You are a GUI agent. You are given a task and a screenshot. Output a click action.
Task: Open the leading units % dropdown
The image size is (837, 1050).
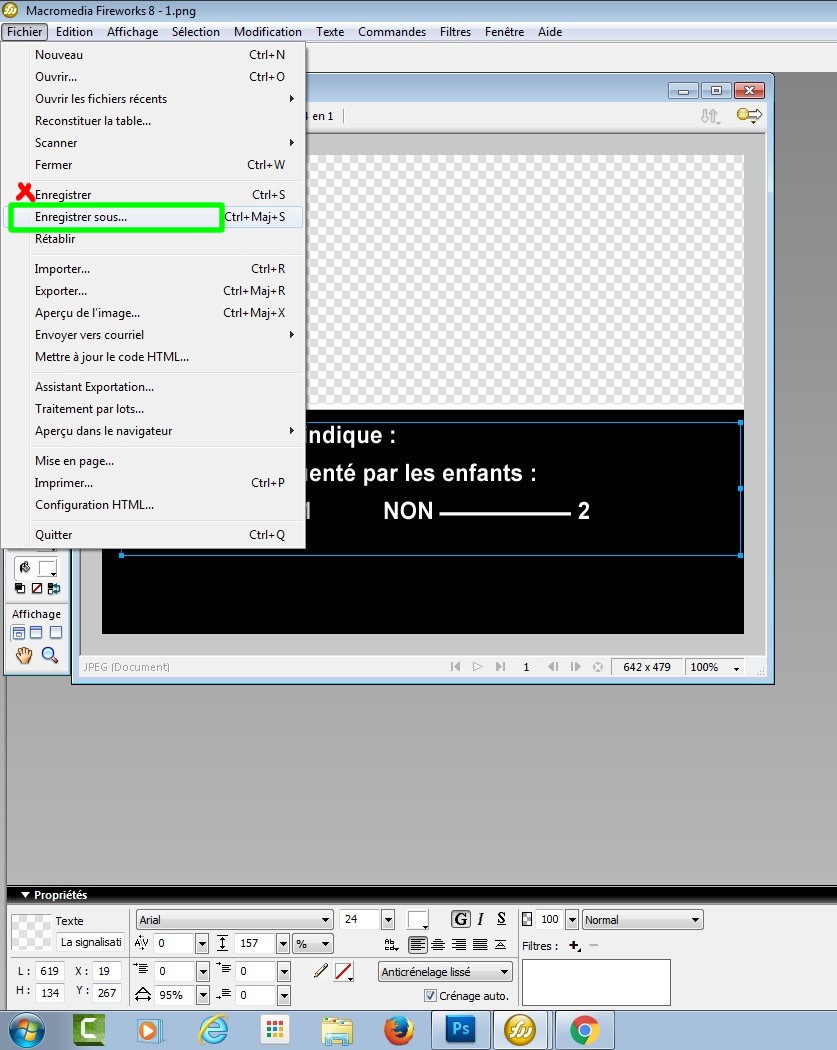(313, 944)
